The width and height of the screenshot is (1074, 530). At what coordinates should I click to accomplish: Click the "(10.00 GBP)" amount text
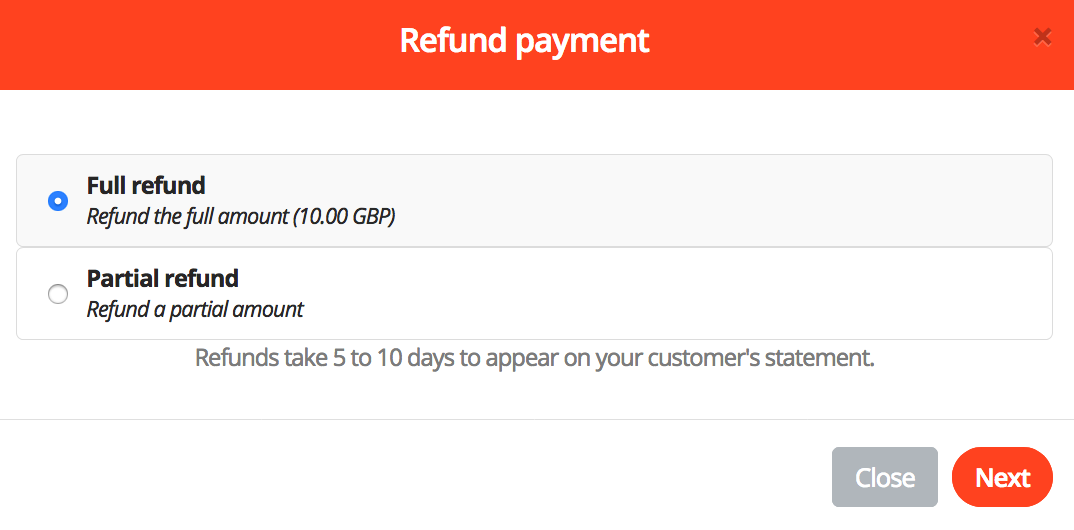pos(344,216)
